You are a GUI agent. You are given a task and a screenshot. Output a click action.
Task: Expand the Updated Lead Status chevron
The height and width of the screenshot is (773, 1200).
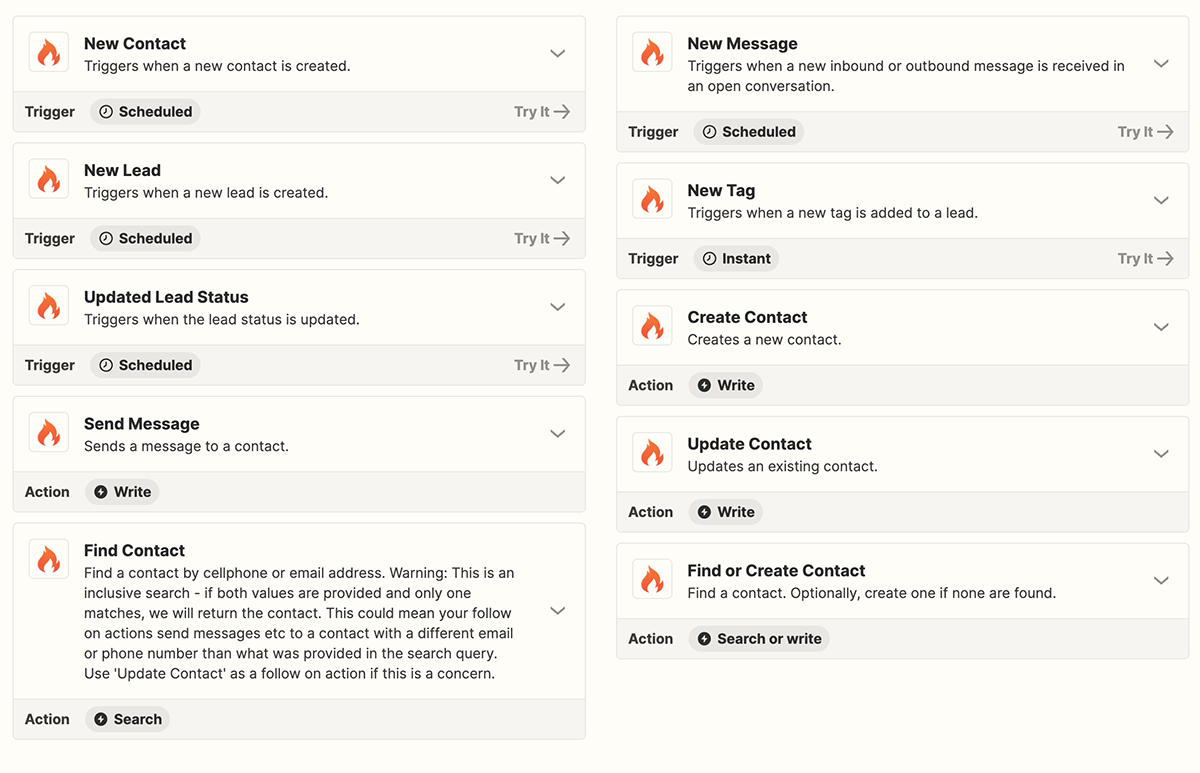(x=558, y=307)
